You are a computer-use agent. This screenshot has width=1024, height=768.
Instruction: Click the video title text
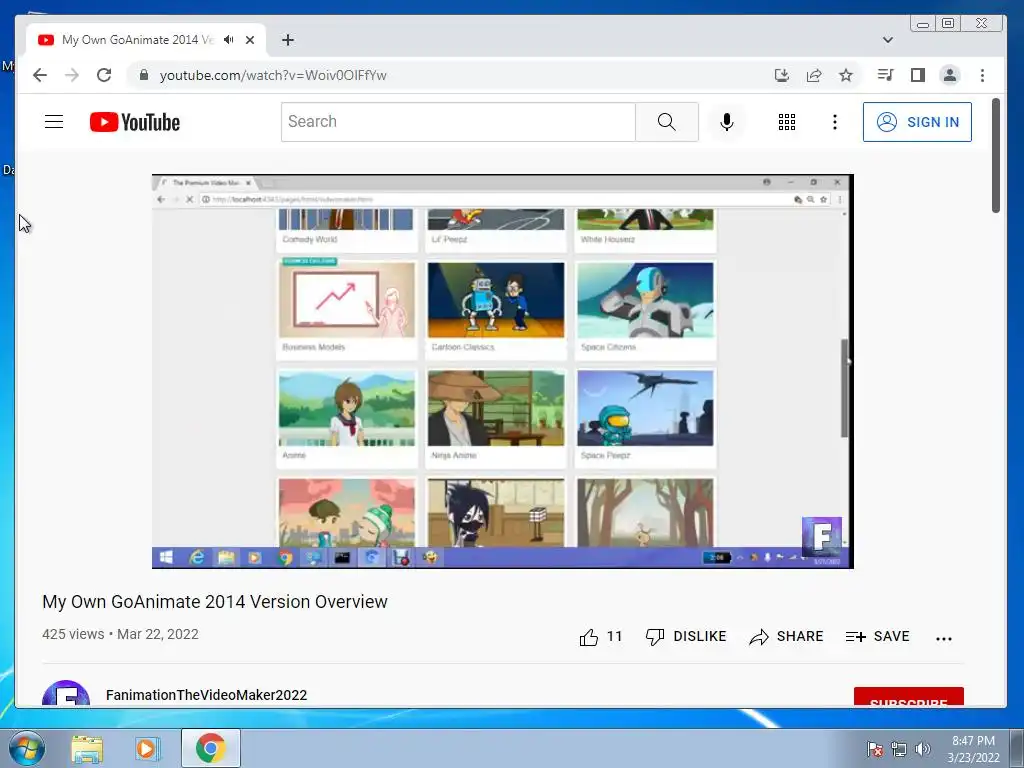(215, 601)
